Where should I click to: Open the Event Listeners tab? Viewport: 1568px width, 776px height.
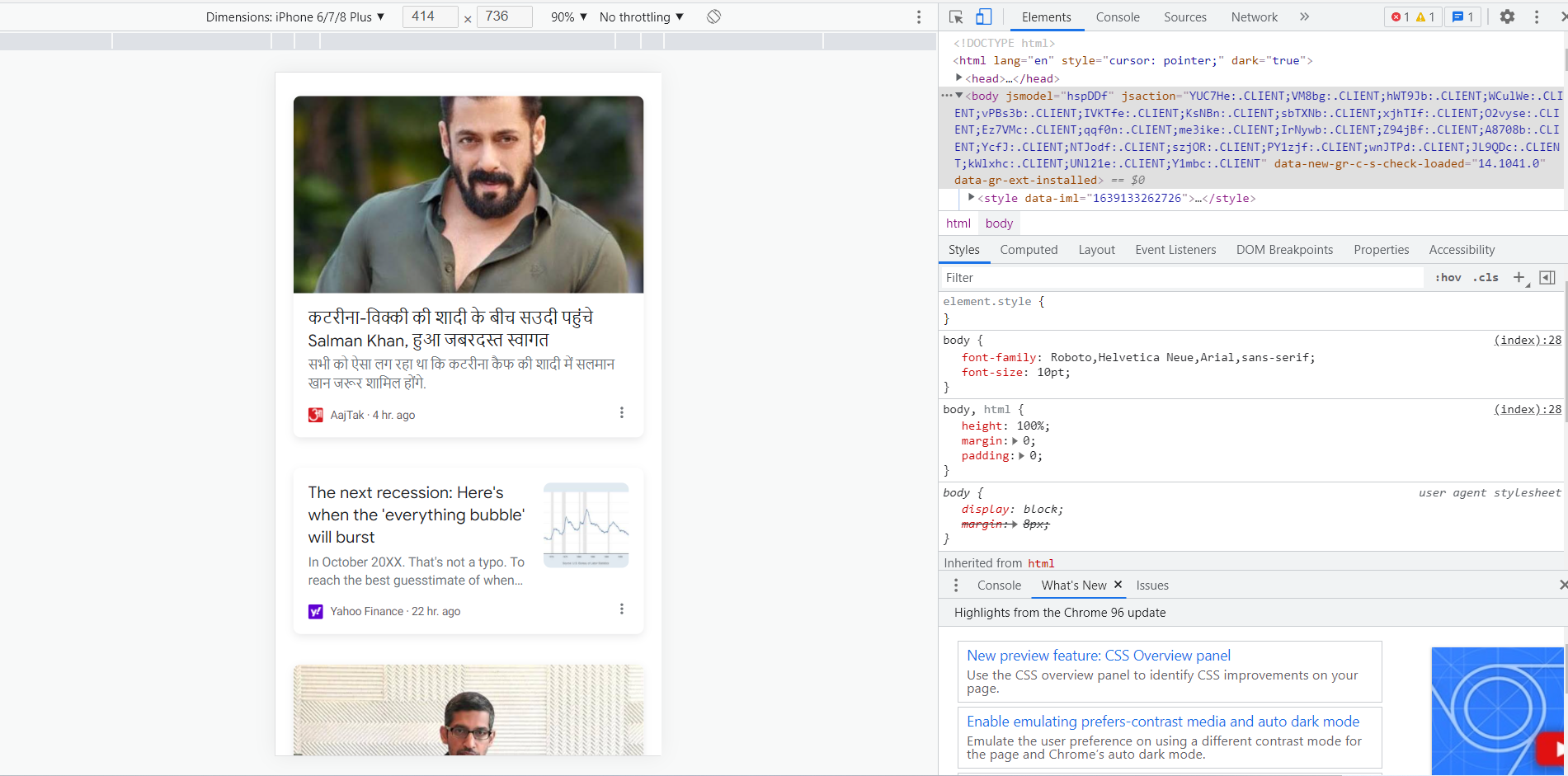click(1175, 250)
